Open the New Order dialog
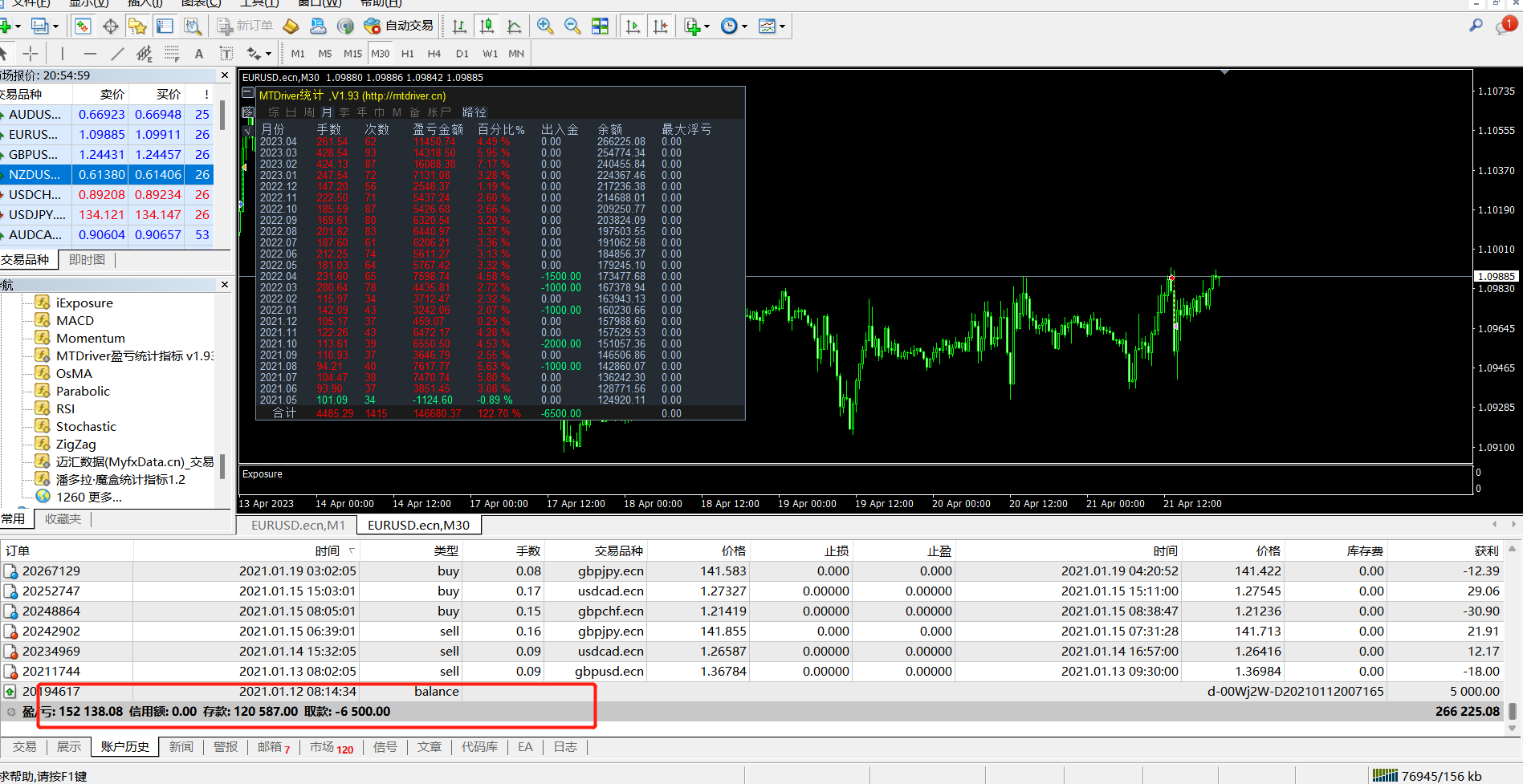This screenshot has height=784, width=1523. tap(246, 26)
